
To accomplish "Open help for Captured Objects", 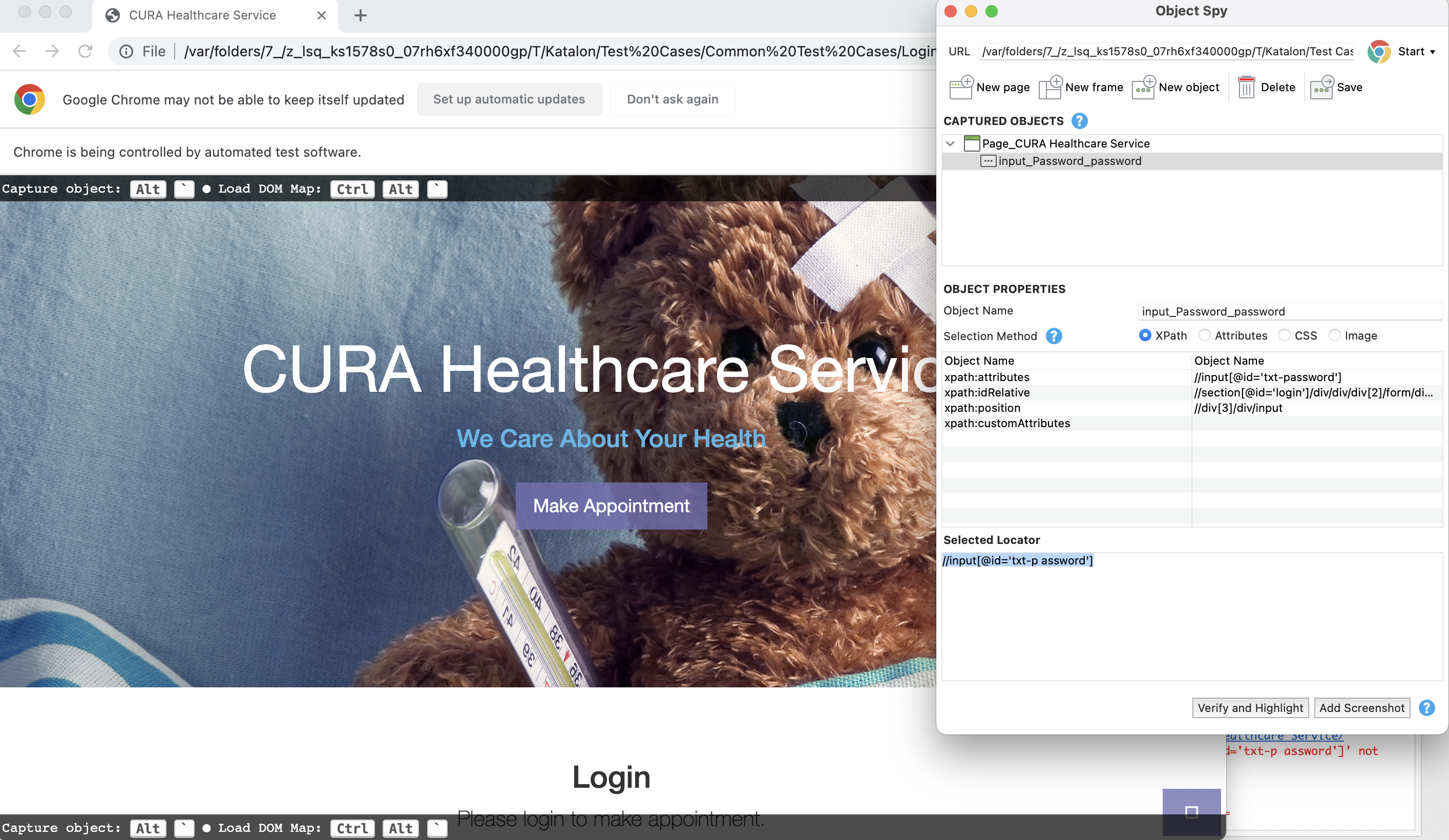I will (x=1079, y=121).
